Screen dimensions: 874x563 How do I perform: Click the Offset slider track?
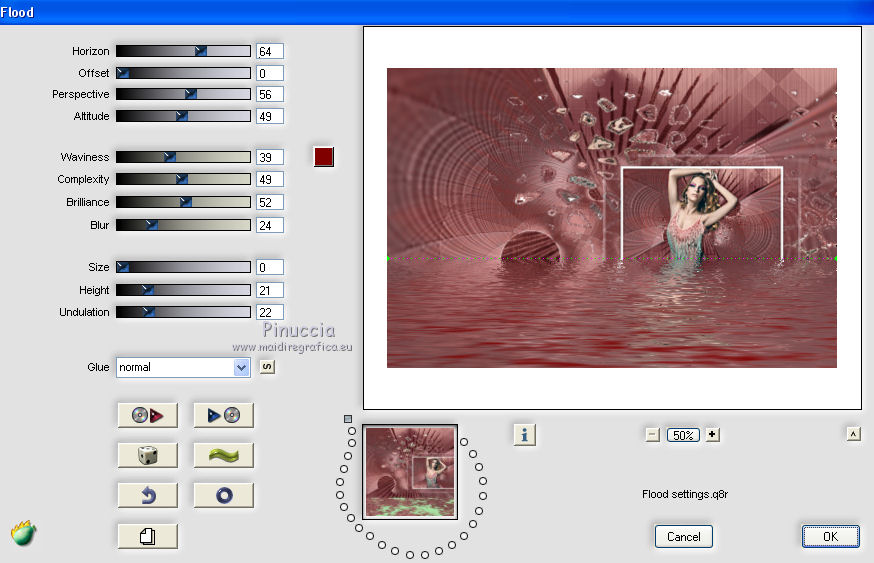click(x=183, y=73)
